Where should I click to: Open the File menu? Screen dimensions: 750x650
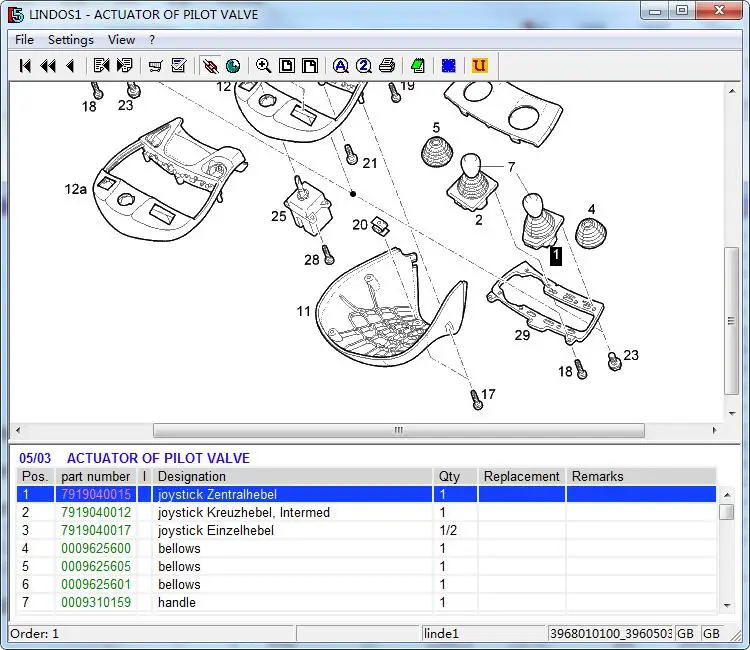(24, 40)
